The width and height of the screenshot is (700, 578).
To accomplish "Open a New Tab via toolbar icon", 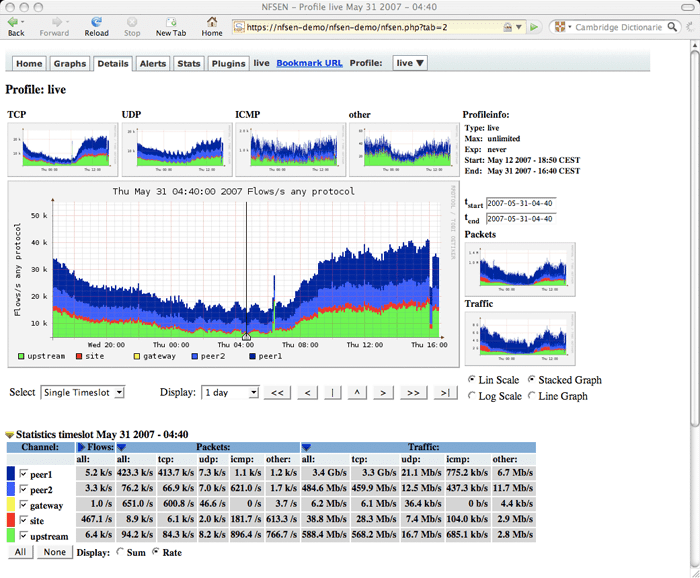I will [171, 21].
